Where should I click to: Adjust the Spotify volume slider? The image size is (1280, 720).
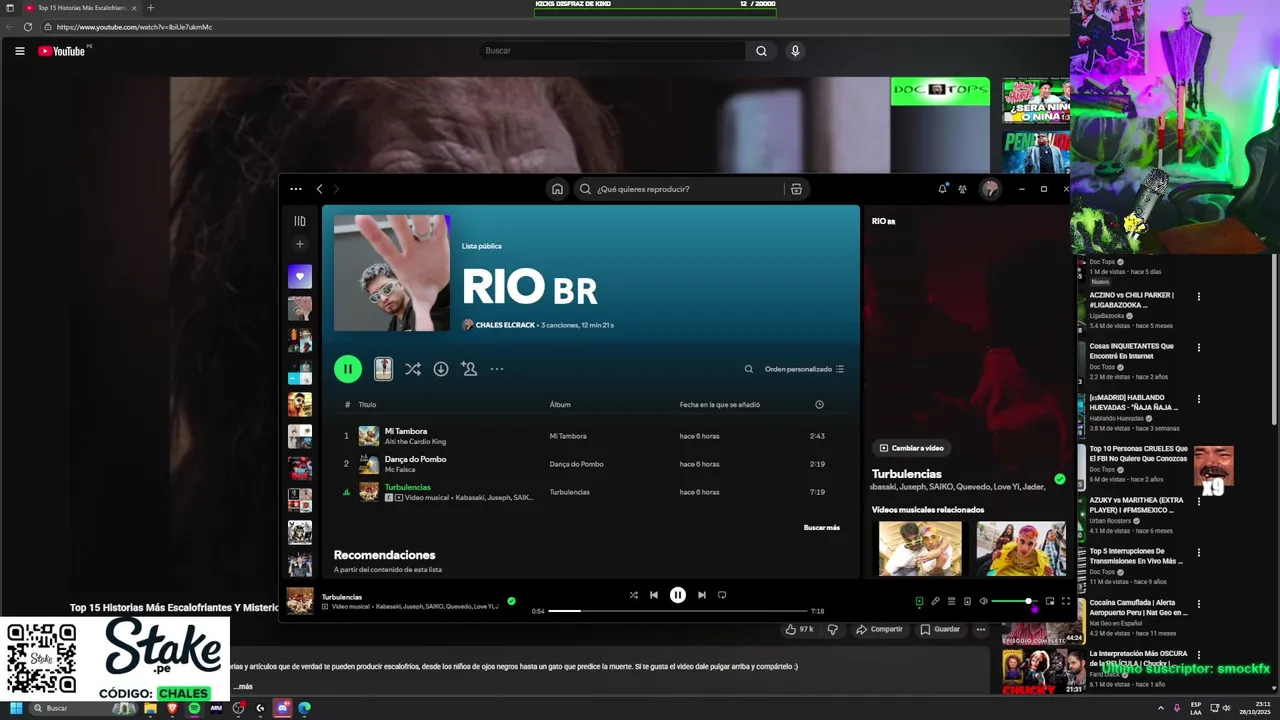click(x=1014, y=601)
